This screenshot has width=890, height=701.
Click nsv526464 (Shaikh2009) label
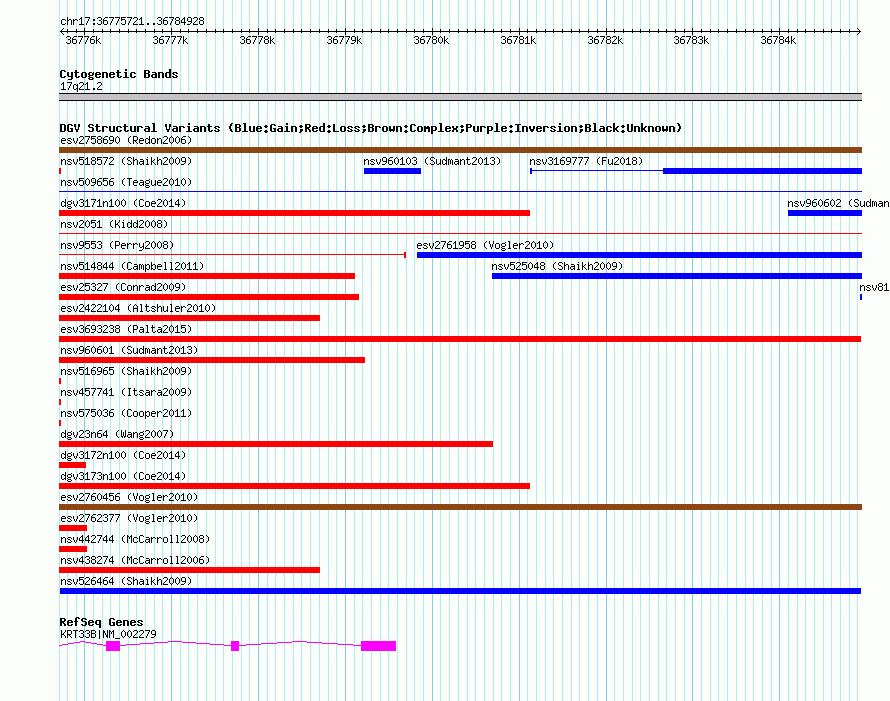tap(126, 581)
